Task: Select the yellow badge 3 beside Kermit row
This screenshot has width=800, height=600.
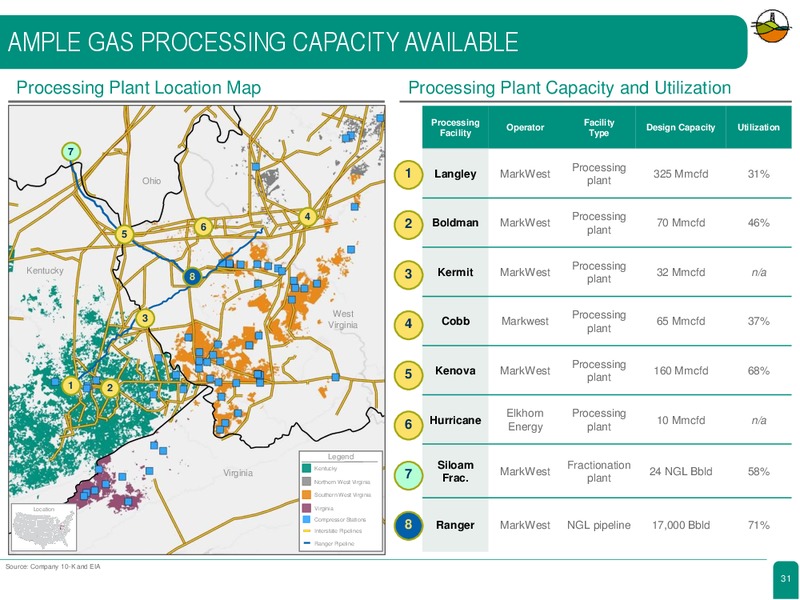Action: click(408, 274)
